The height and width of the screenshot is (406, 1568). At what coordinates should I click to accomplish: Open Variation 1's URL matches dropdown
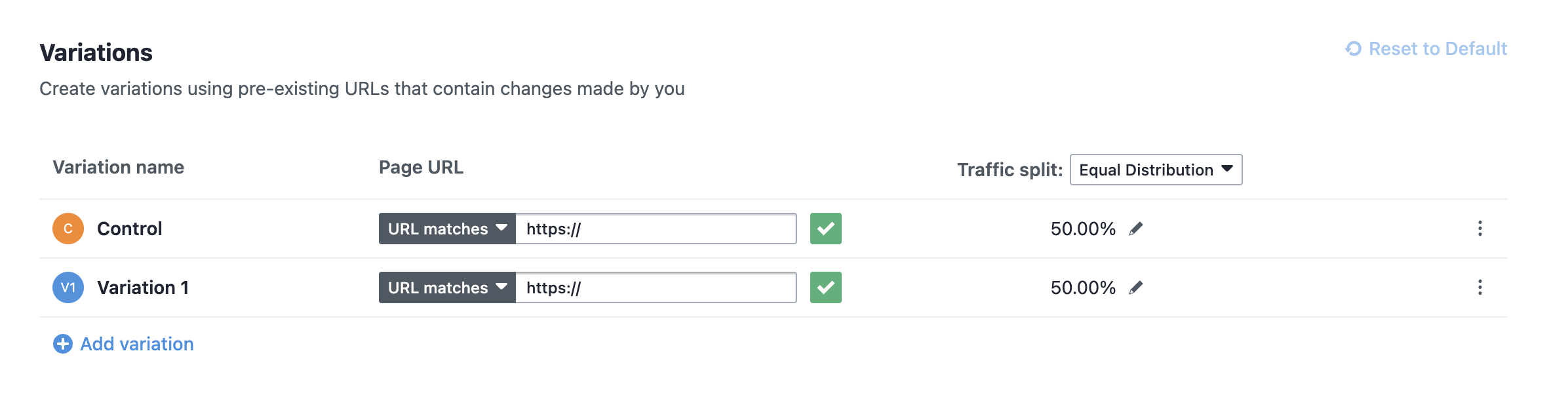coord(447,287)
